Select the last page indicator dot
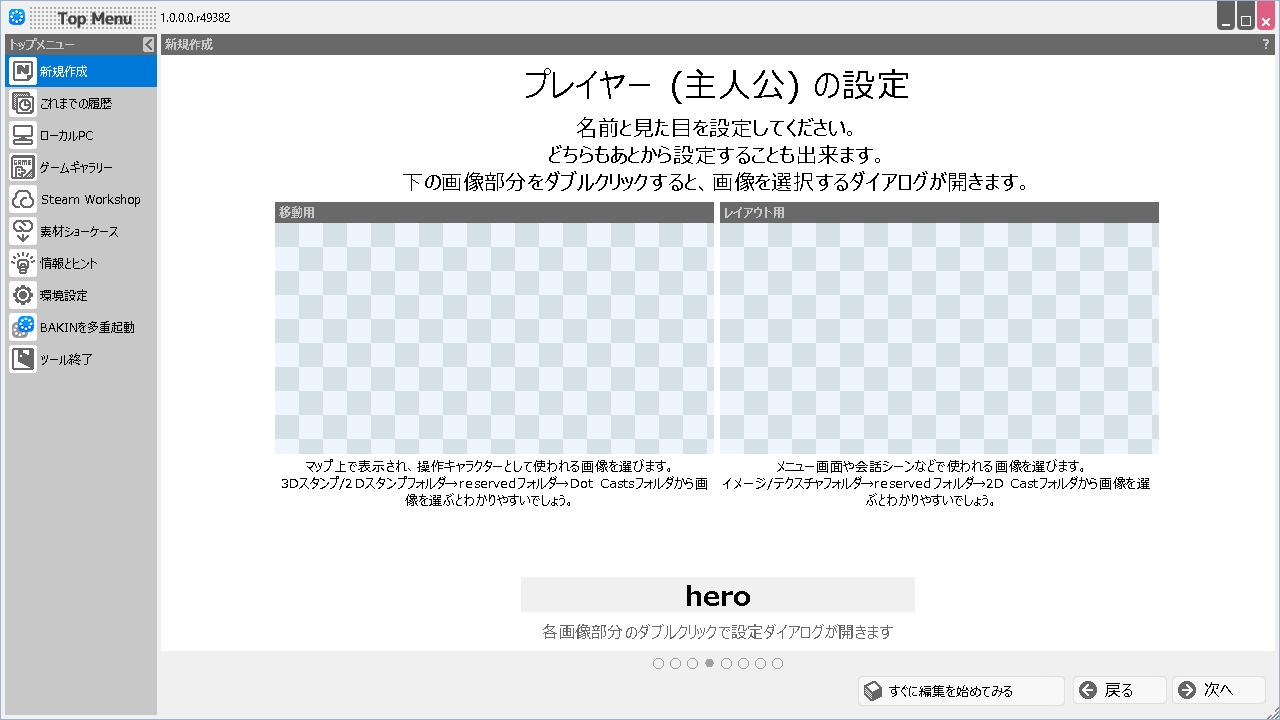The height and width of the screenshot is (720, 1280). point(777,663)
